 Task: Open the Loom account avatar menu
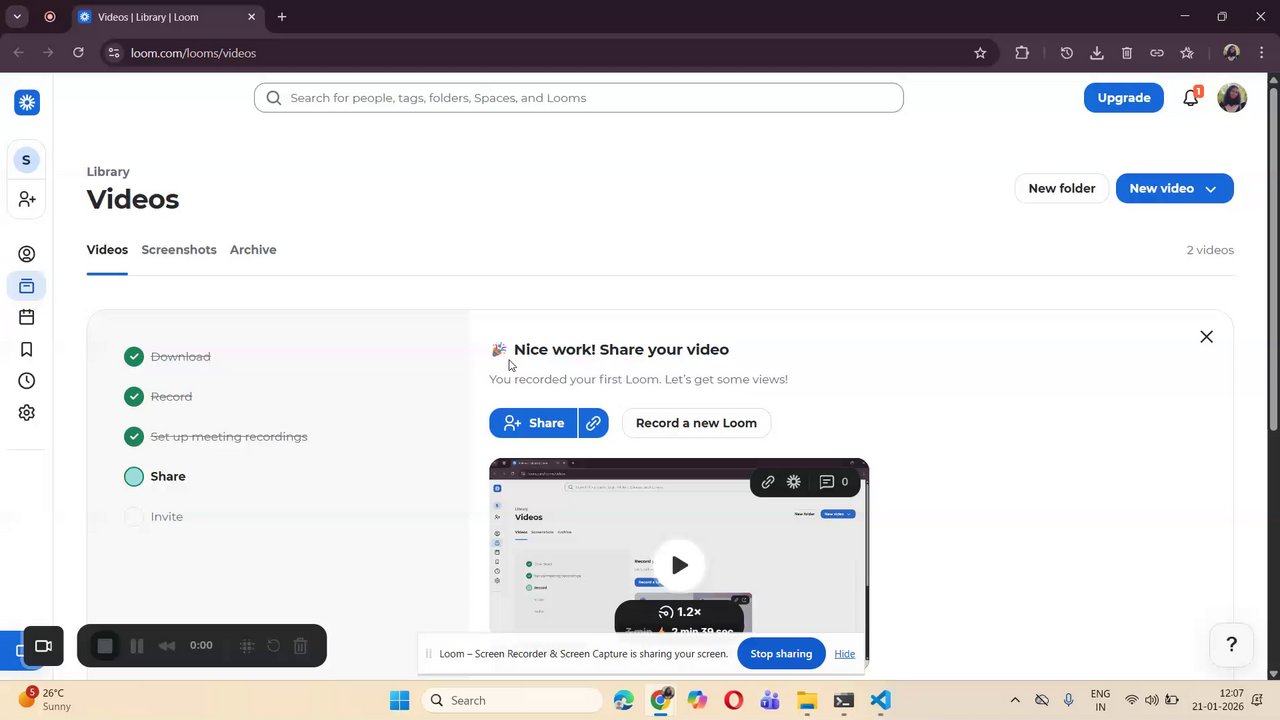pyautogui.click(x=1232, y=98)
